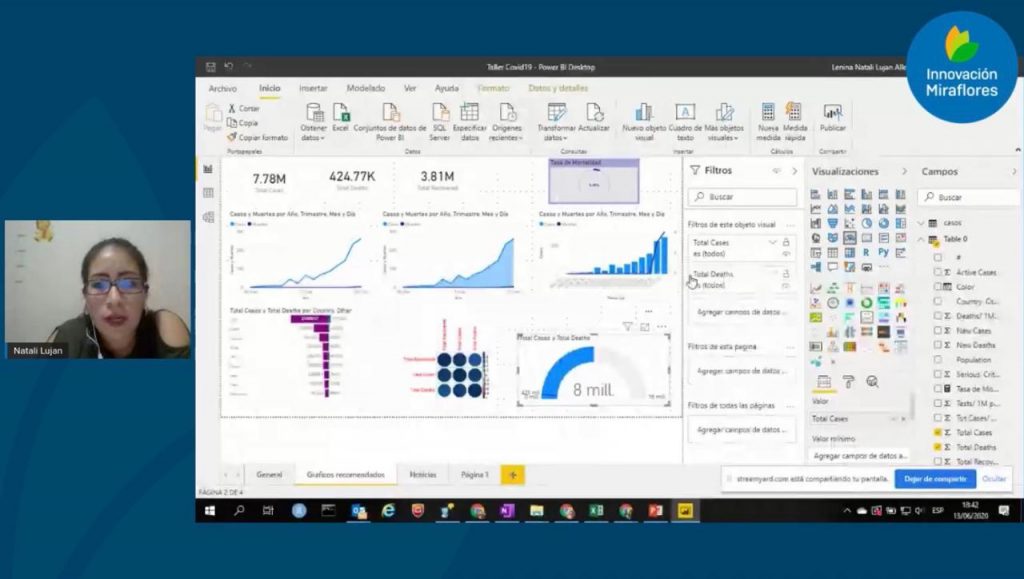Add a new report page with plus button
Viewport: 1024px width, 579px height.
tap(512, 475)
